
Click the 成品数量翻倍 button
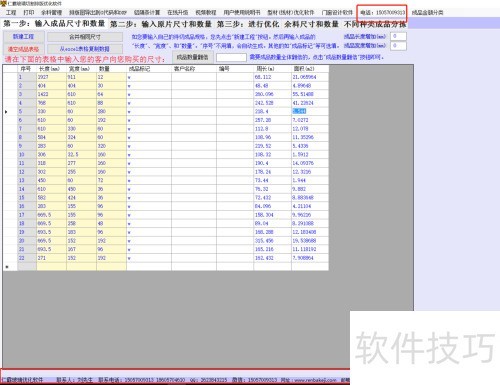192,57
